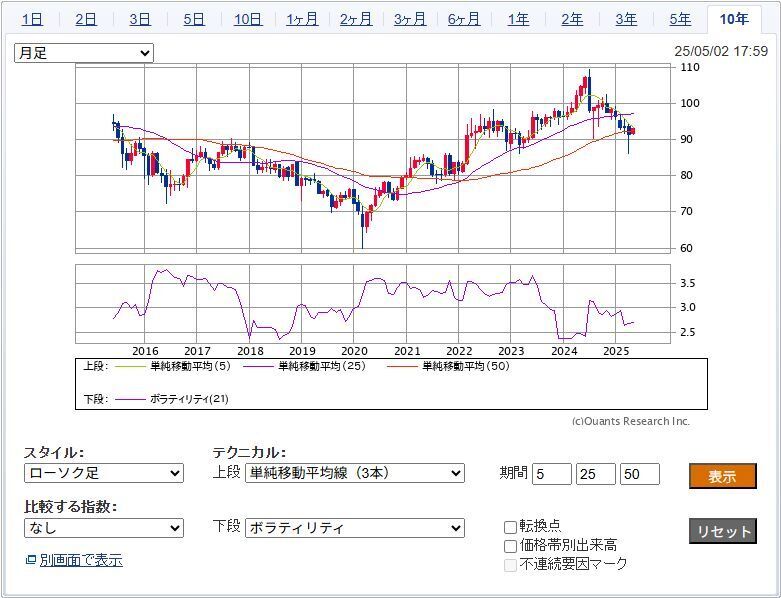Click the gray リセット button
Screen dimensions: 781x598
click(723, 531)
